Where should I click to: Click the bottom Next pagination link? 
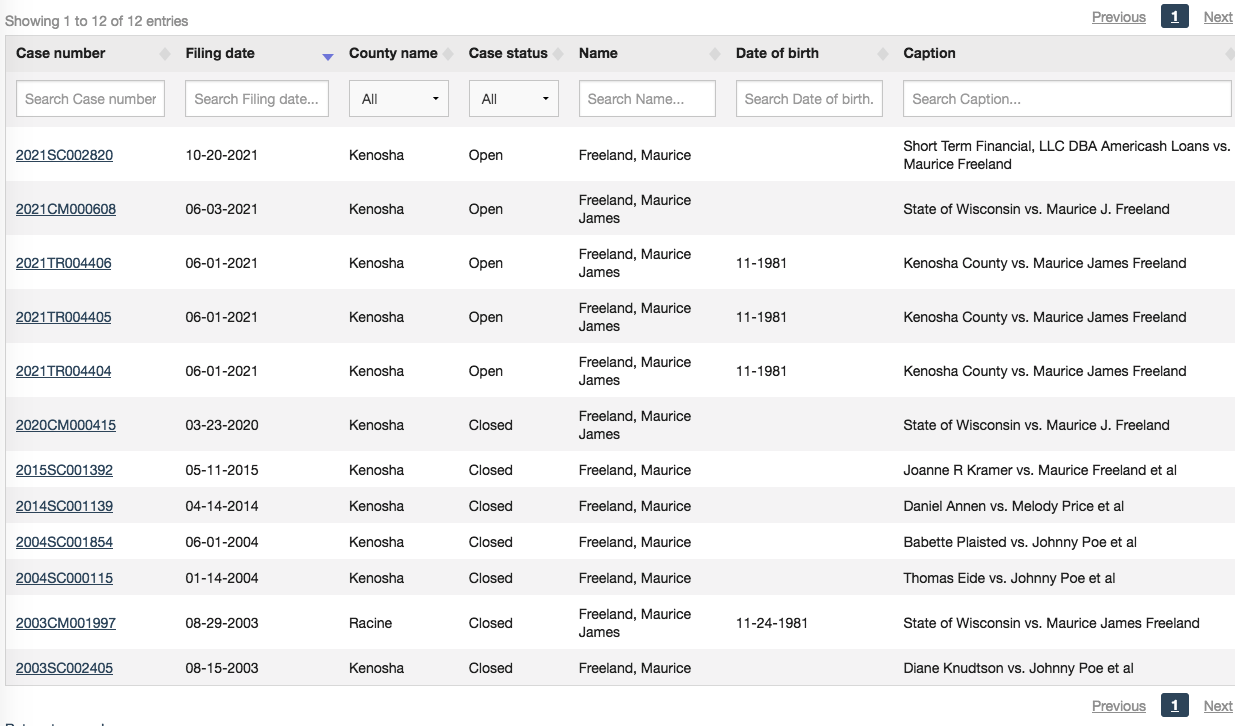click(x=1218, y=706)
